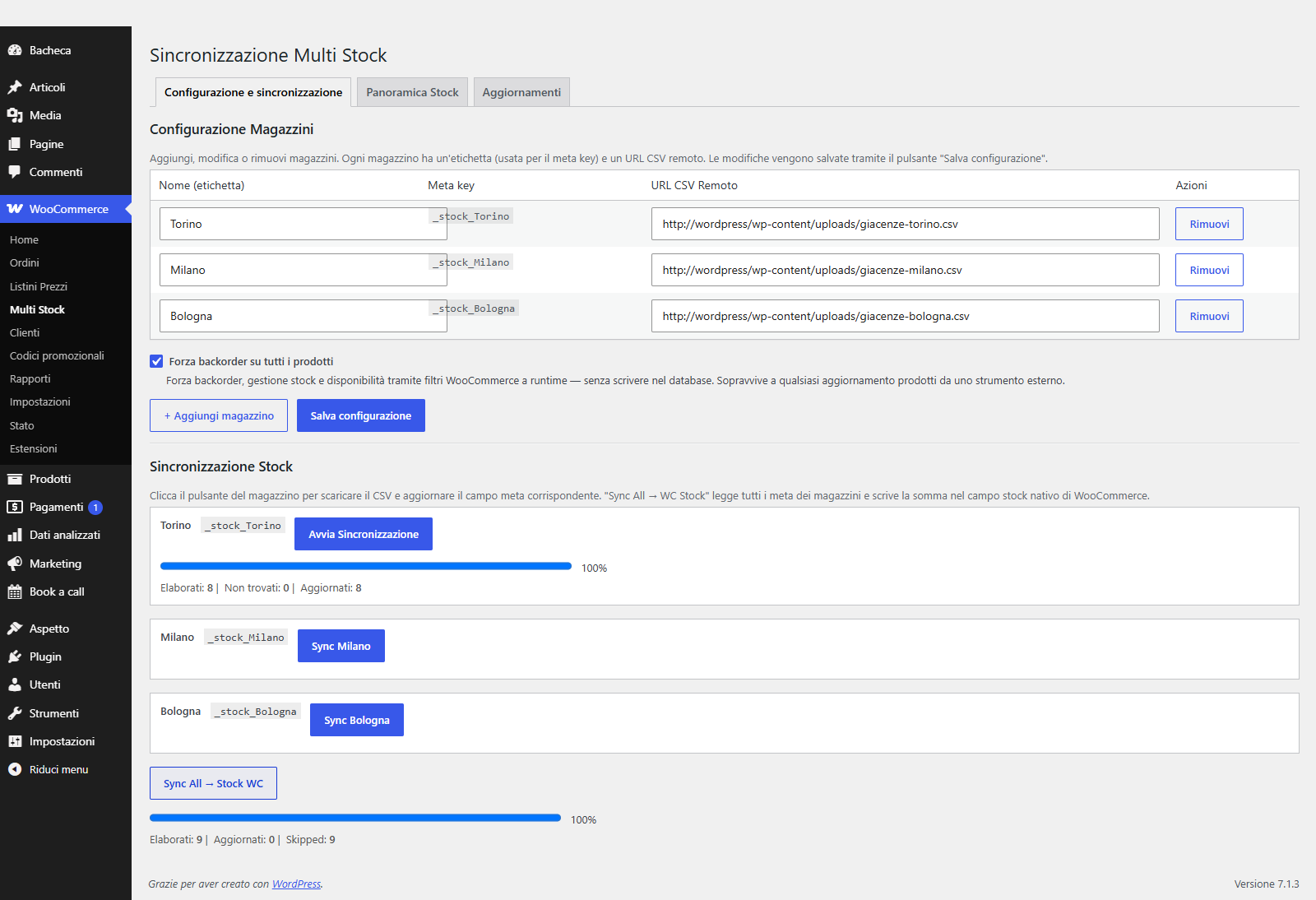Viewport: 1316px width, 900px height.
Task: Open the WordPress footer link
Action: point(296,884)
